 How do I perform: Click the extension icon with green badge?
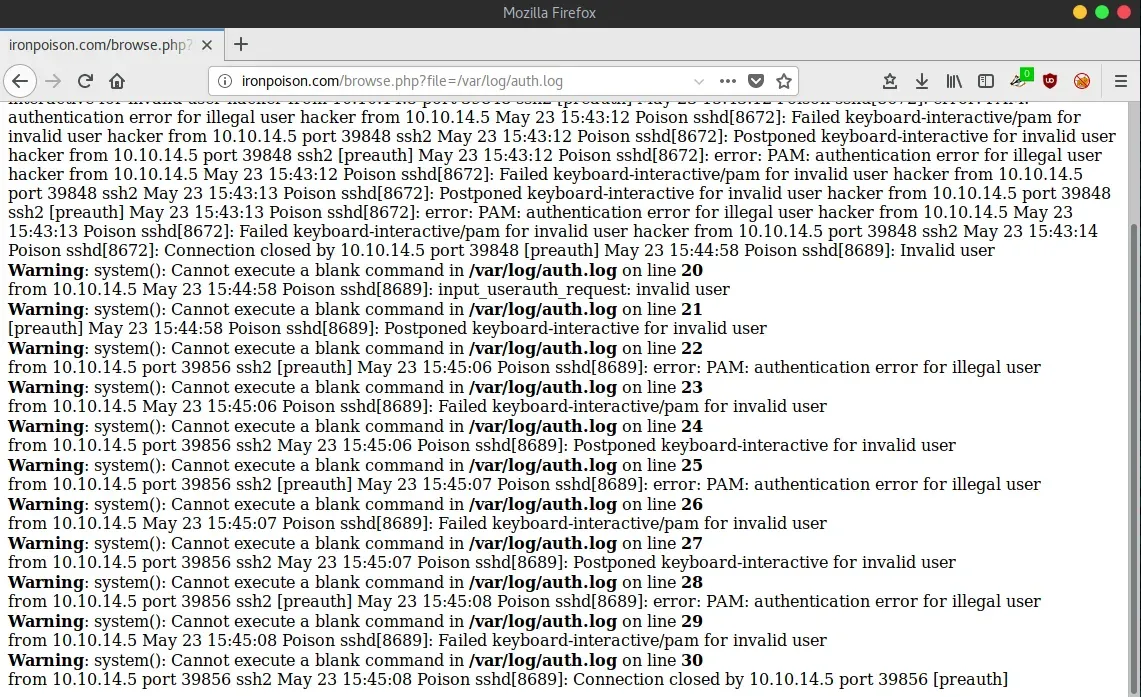point(1019,80)
